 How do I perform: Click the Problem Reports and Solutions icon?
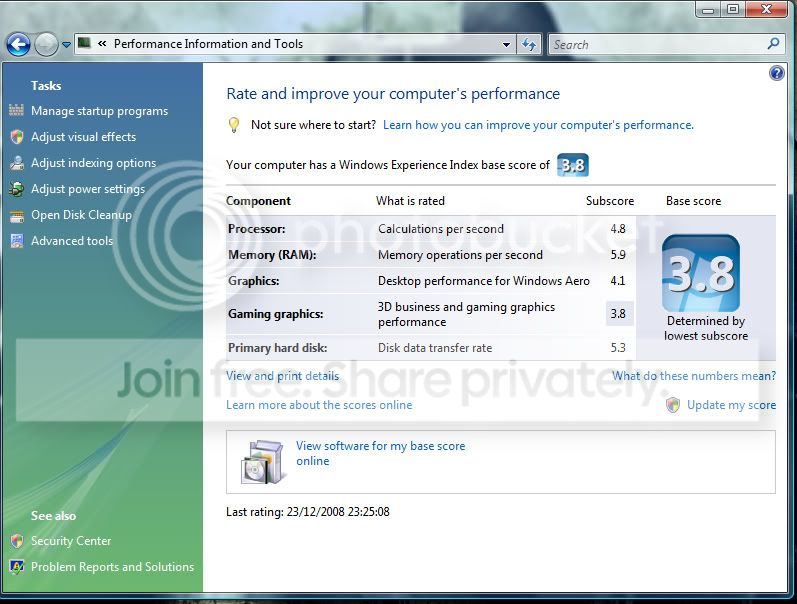click(x=17, y=567)
